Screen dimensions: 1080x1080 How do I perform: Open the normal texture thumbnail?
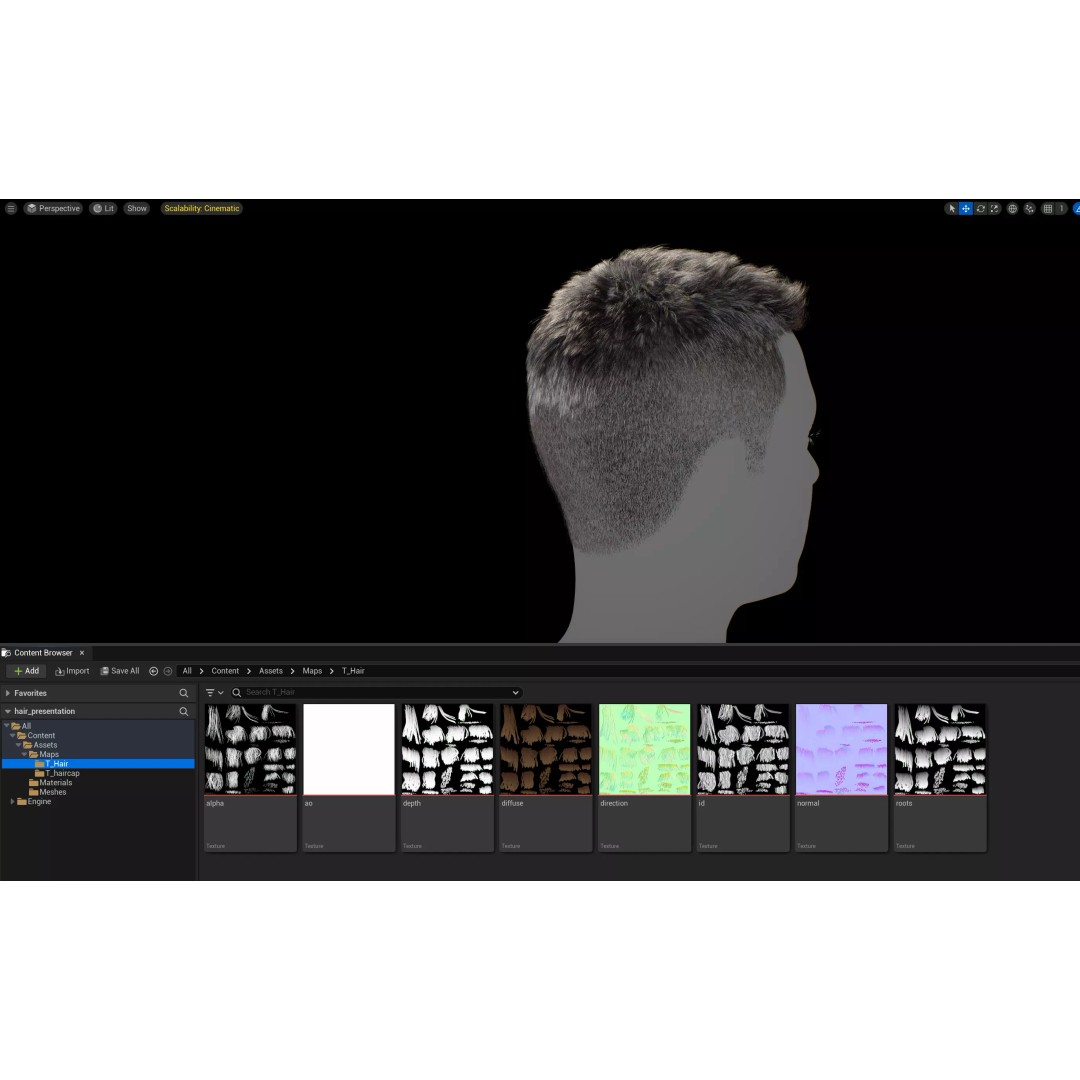coord(841,748)
